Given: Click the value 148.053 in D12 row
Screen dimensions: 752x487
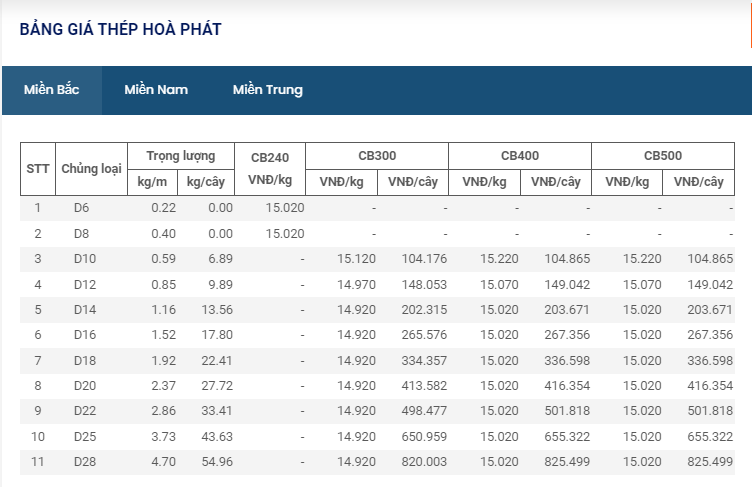Looking at the screenshot, I should 424,285.
